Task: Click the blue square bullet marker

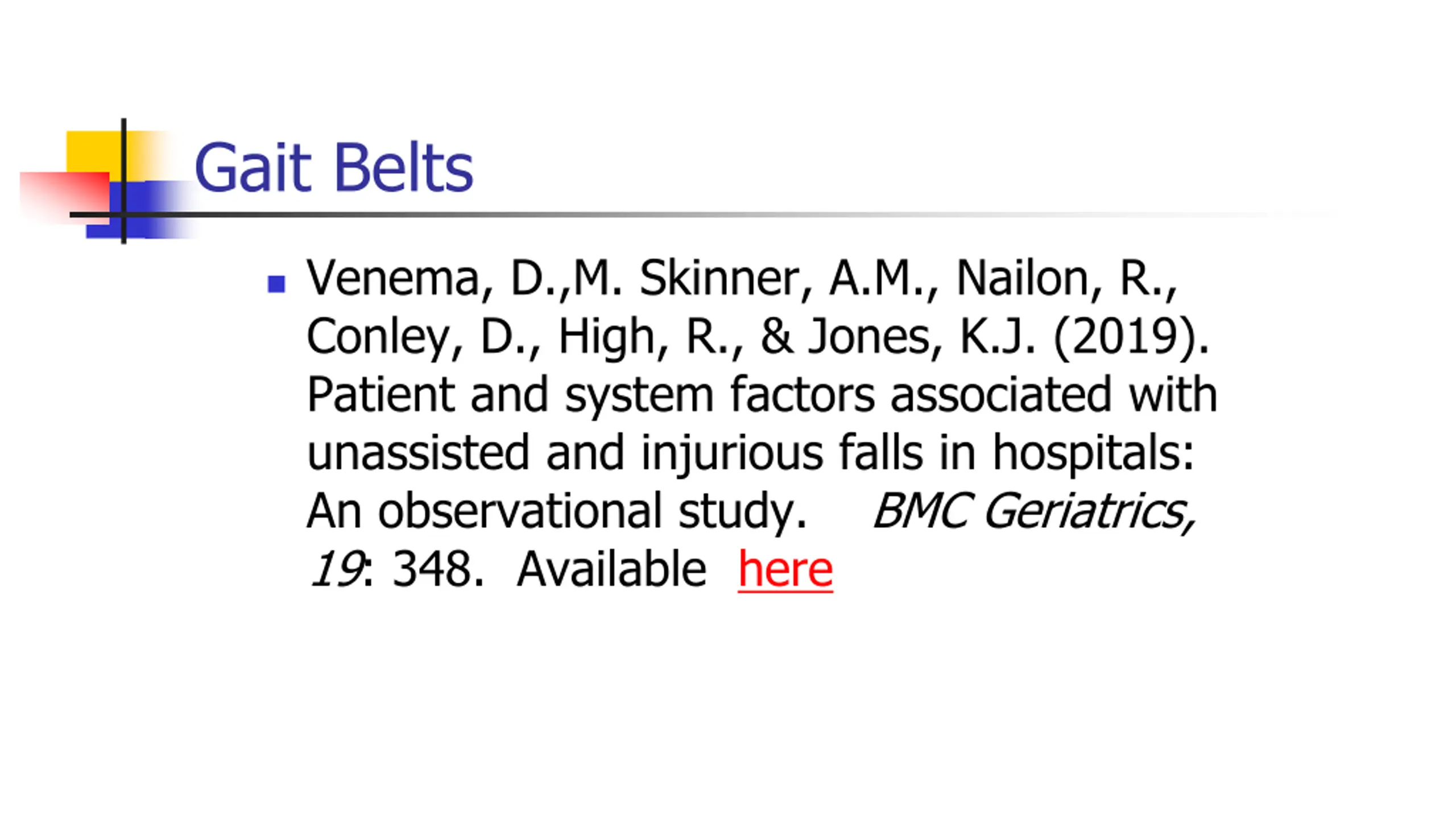Action: [x=276, y=284]
